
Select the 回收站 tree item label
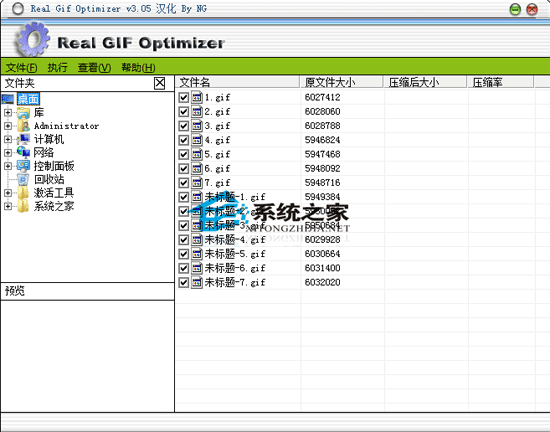pos(49,180)
